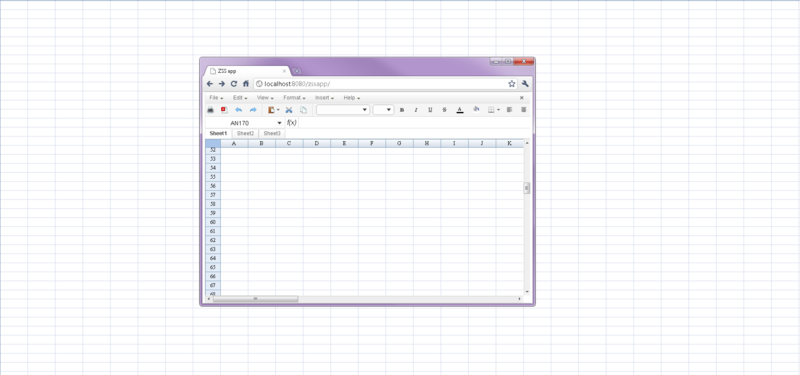Reload the page in browser

coord(234,84)
